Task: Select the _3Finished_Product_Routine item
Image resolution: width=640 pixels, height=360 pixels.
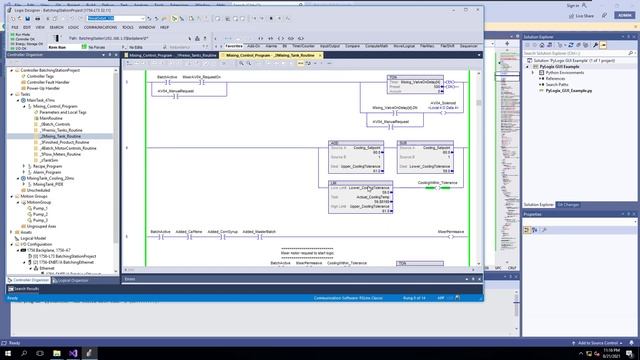Action: (x=64, y=142)
